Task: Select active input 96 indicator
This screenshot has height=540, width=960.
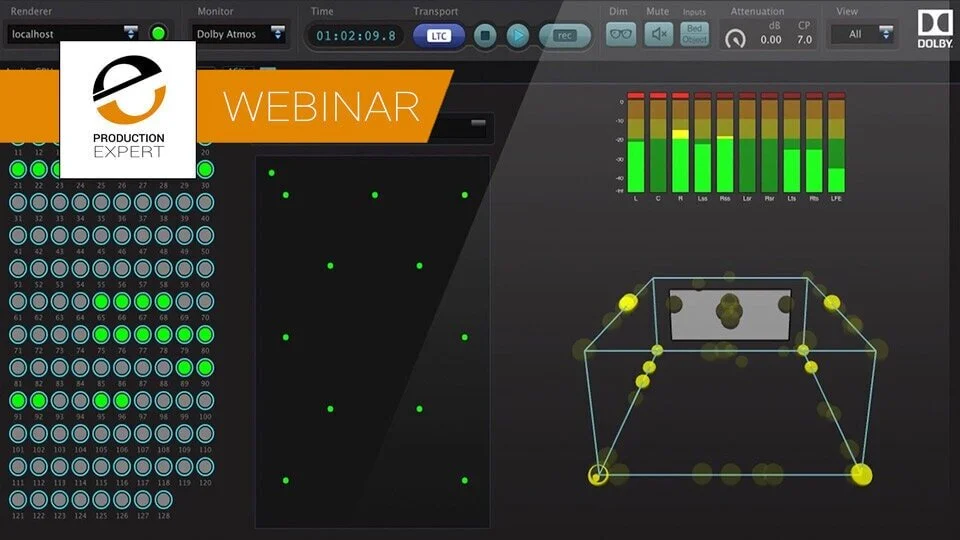Action: coord(122,400)
